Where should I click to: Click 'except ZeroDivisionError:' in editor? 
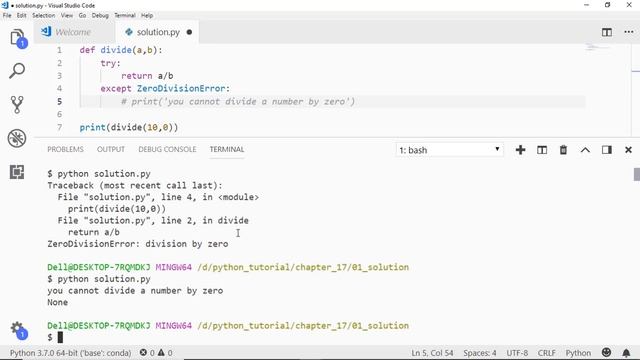coord(165,89)
